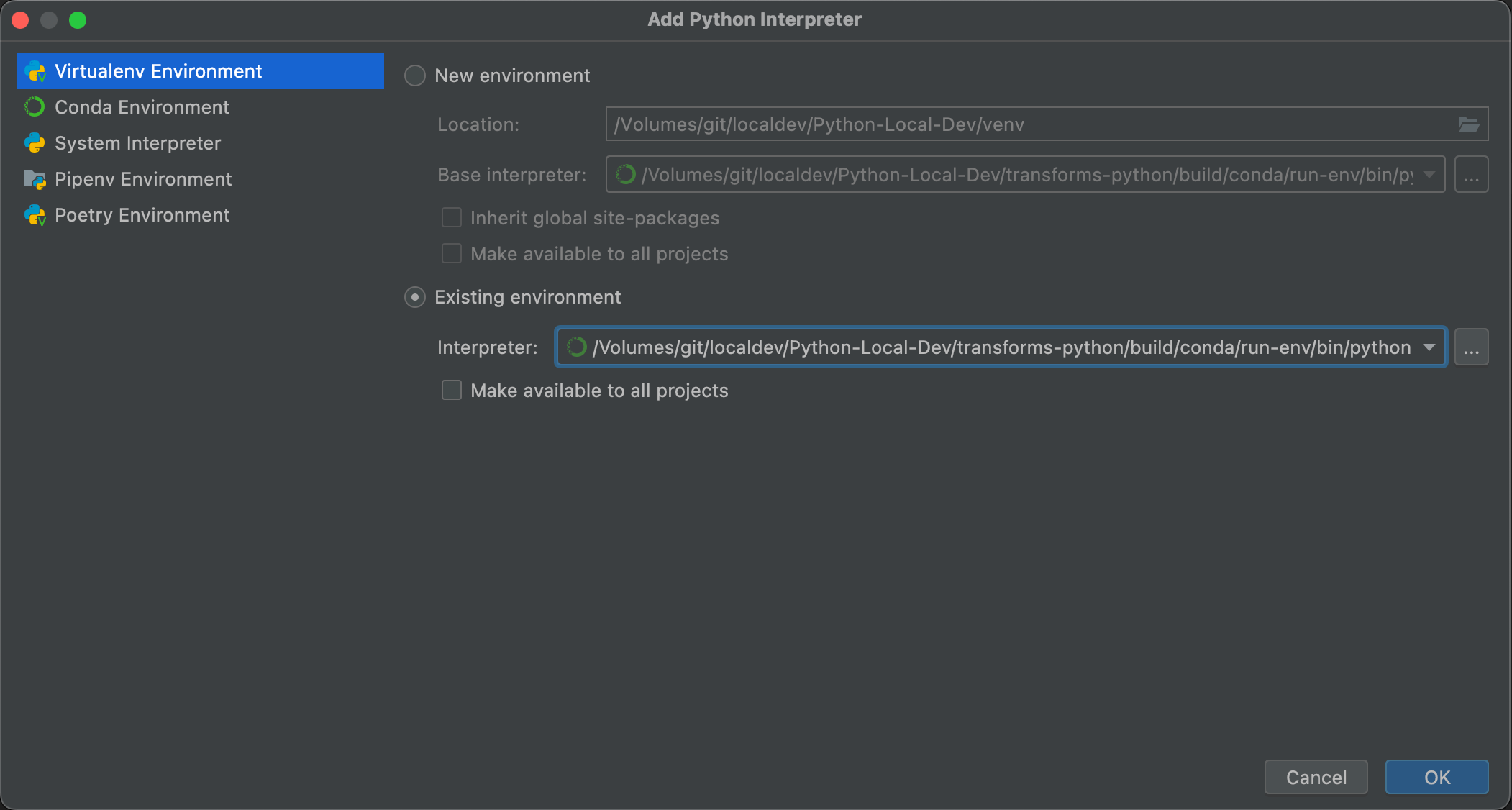Click the Pipenv Environment folder icon

35,178
